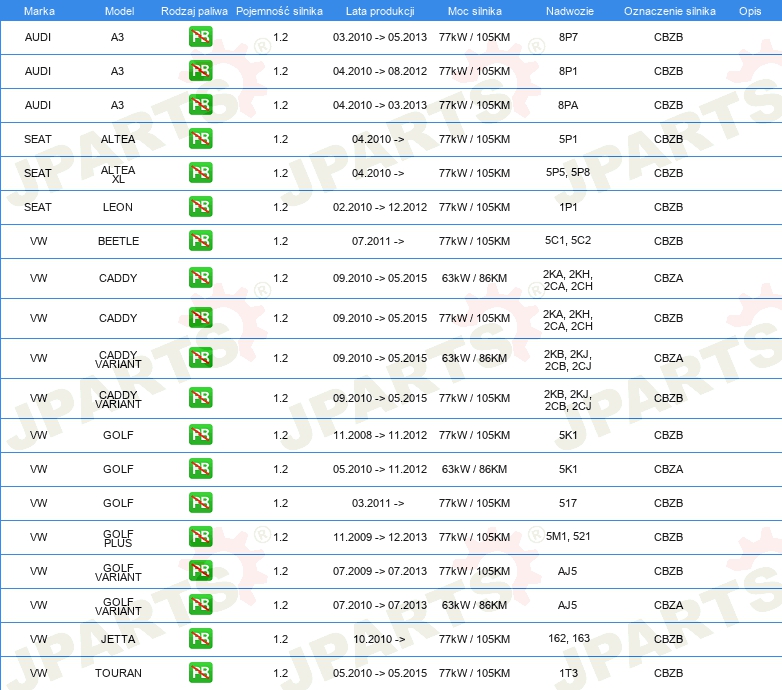Click the fuel icon in the Golf 11.2008 row
782x690 pixels.
tap(200, 435)
